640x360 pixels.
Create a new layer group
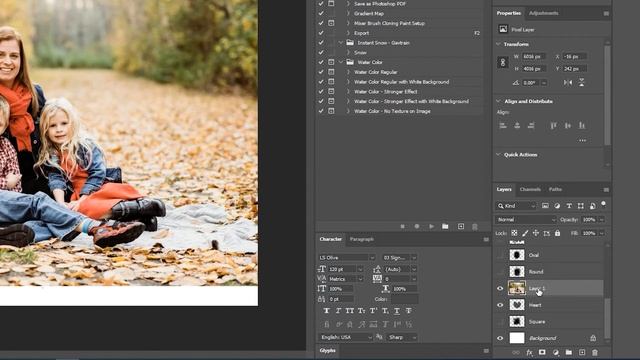(x=569, y=352)
